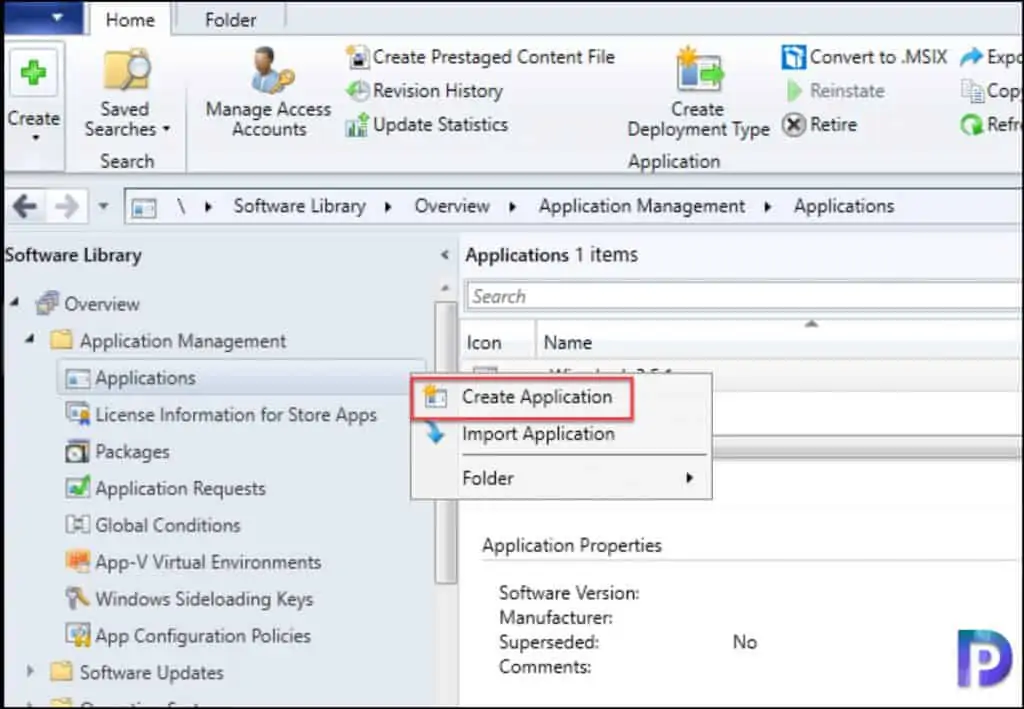Select the Home ribbon tab

130,20
